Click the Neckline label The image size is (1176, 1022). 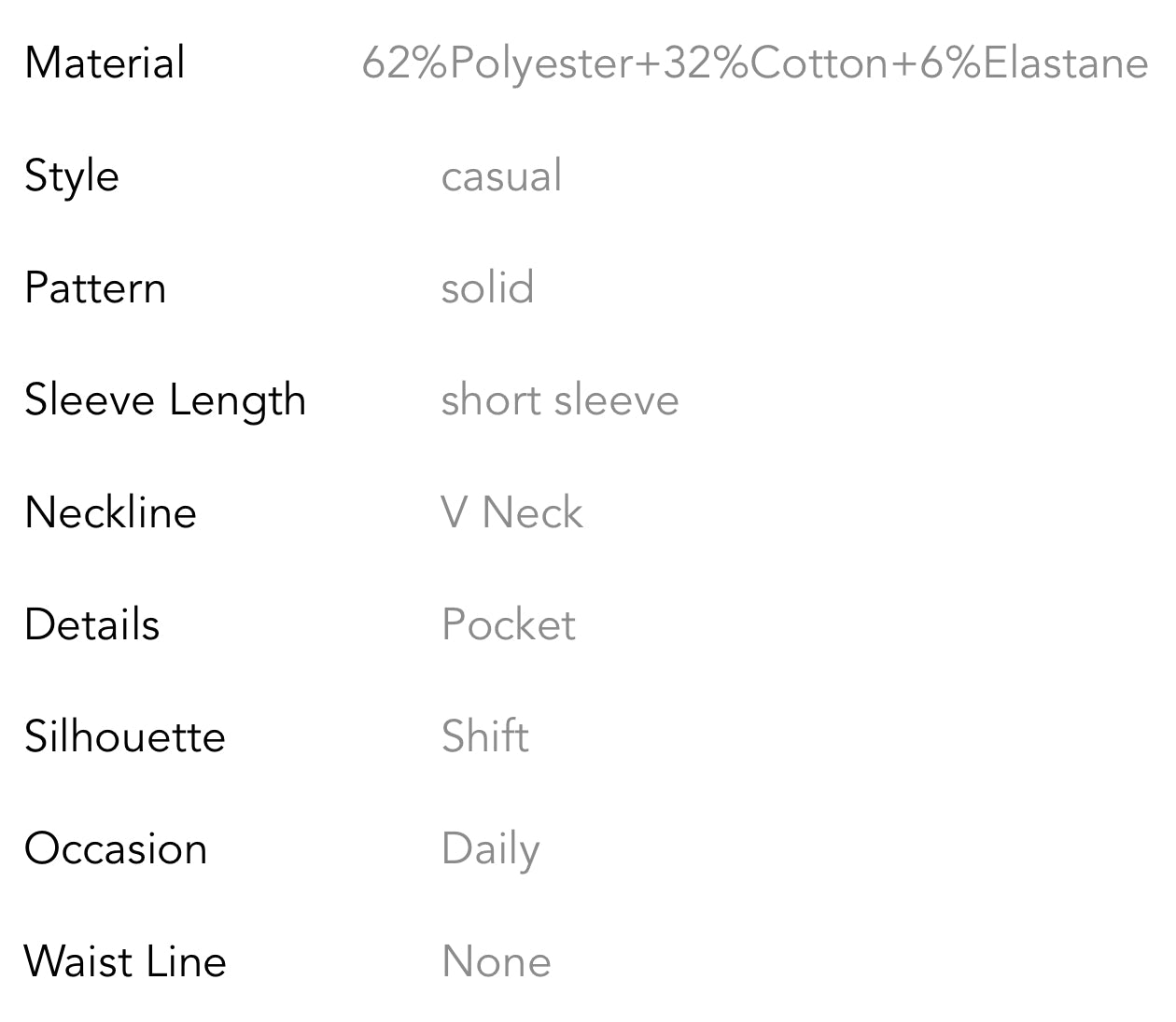111,512
